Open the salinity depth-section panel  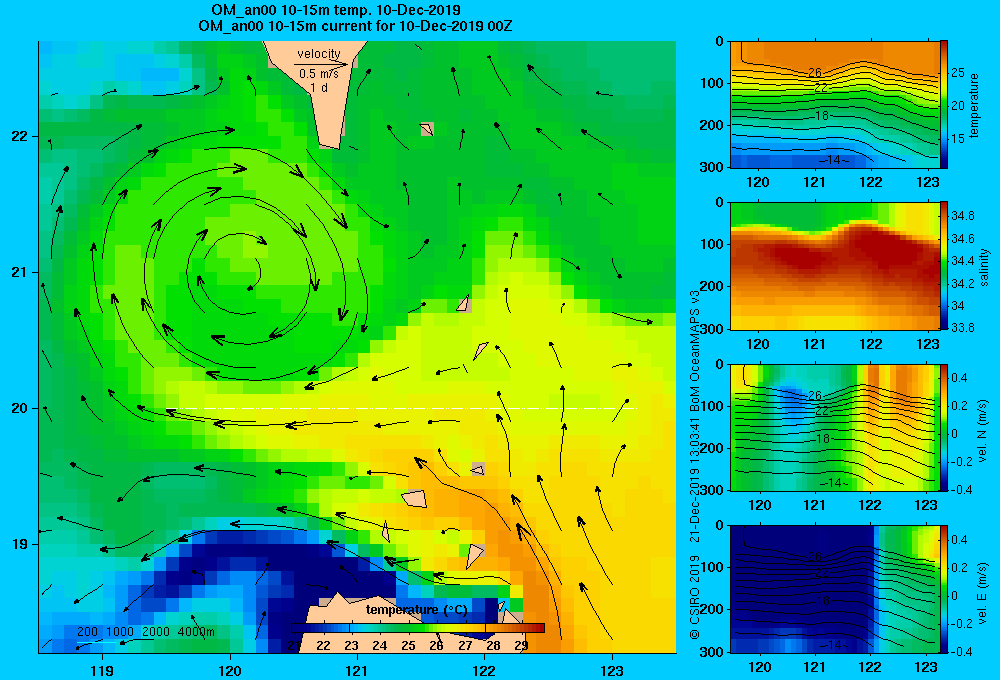(x=834, y=266)
